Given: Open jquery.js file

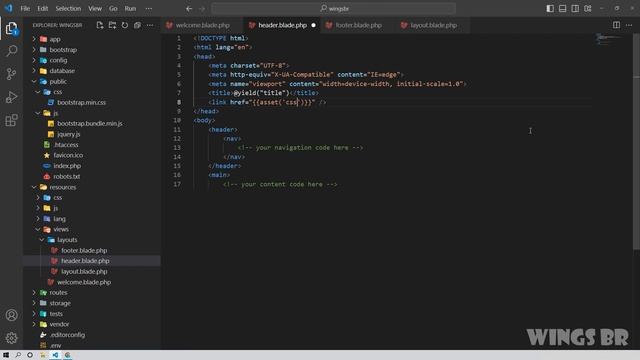Looking at the screenshot, I should click(x=69, y=134).
